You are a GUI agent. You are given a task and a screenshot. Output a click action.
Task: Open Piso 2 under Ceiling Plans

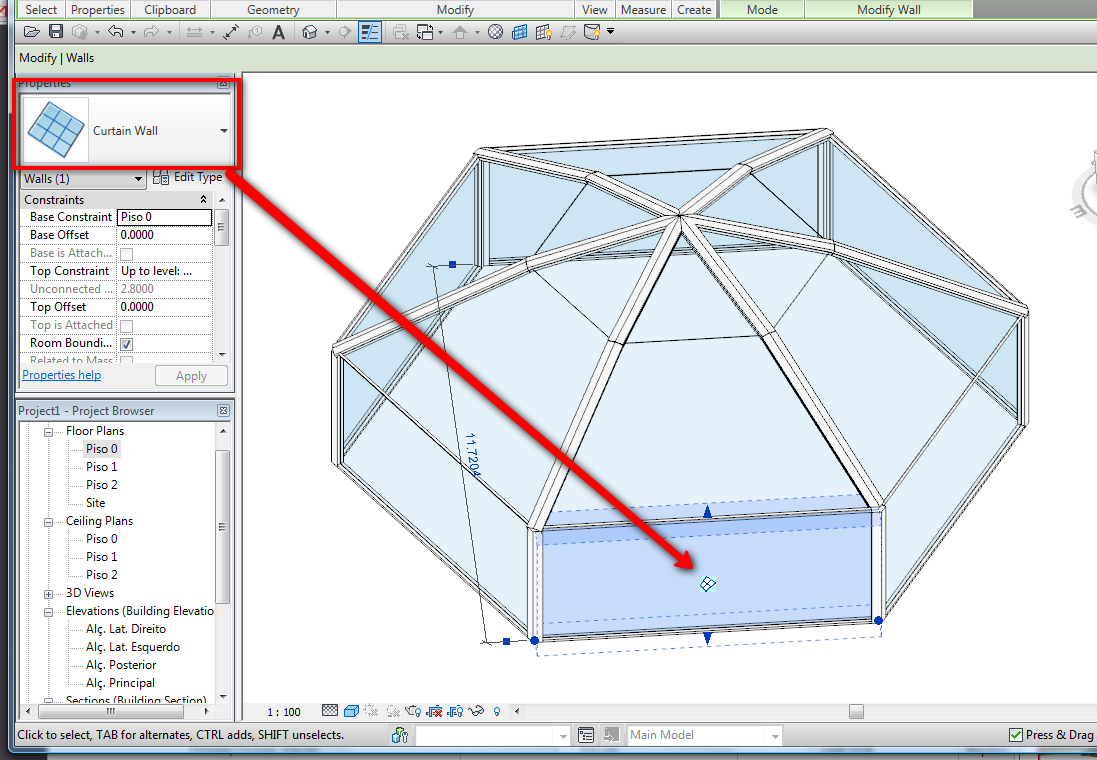(101, 575)
